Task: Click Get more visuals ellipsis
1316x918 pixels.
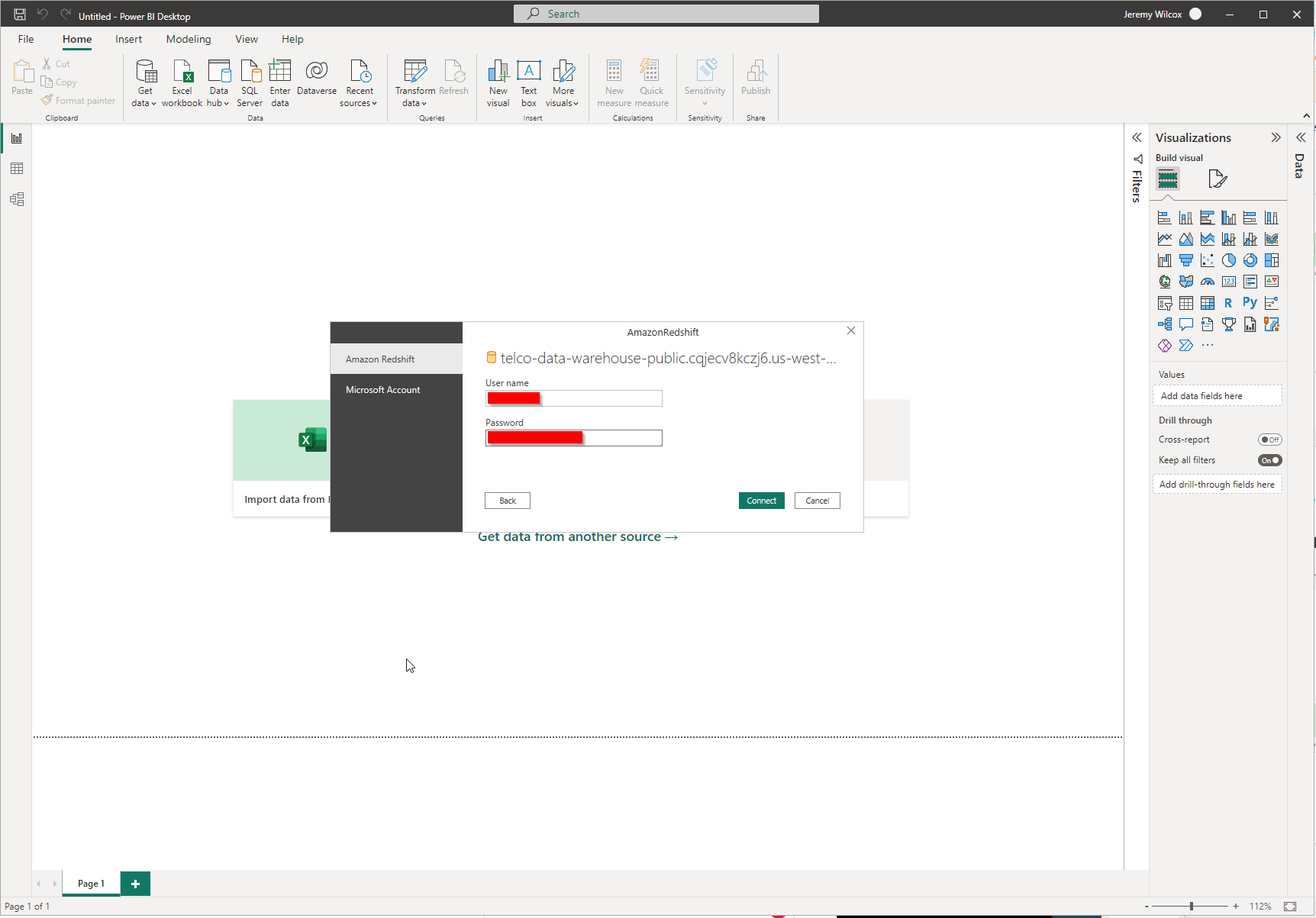Action: [1208, 346]
